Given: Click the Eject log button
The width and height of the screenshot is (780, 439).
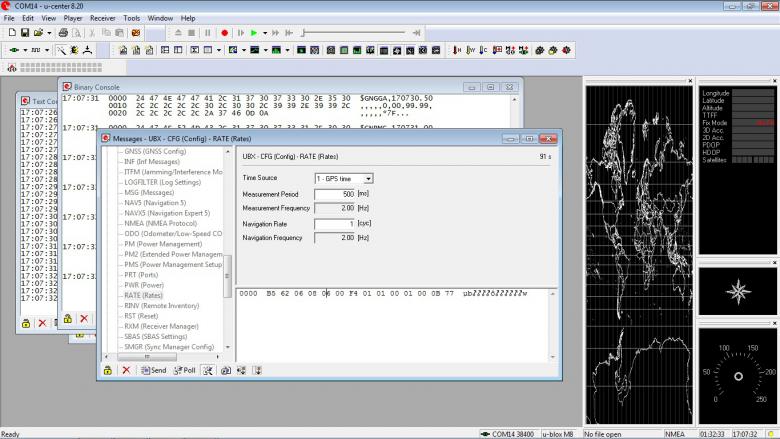Looking at the screenshot, I should click(x=178, y=33).
